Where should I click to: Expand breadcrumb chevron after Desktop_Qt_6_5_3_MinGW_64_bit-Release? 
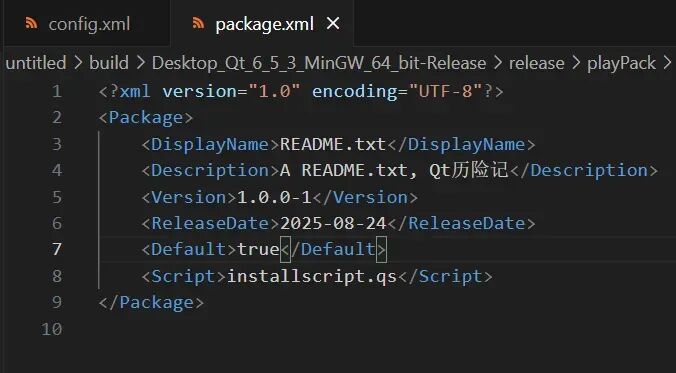pyautogui.click(x=498, y=63)
